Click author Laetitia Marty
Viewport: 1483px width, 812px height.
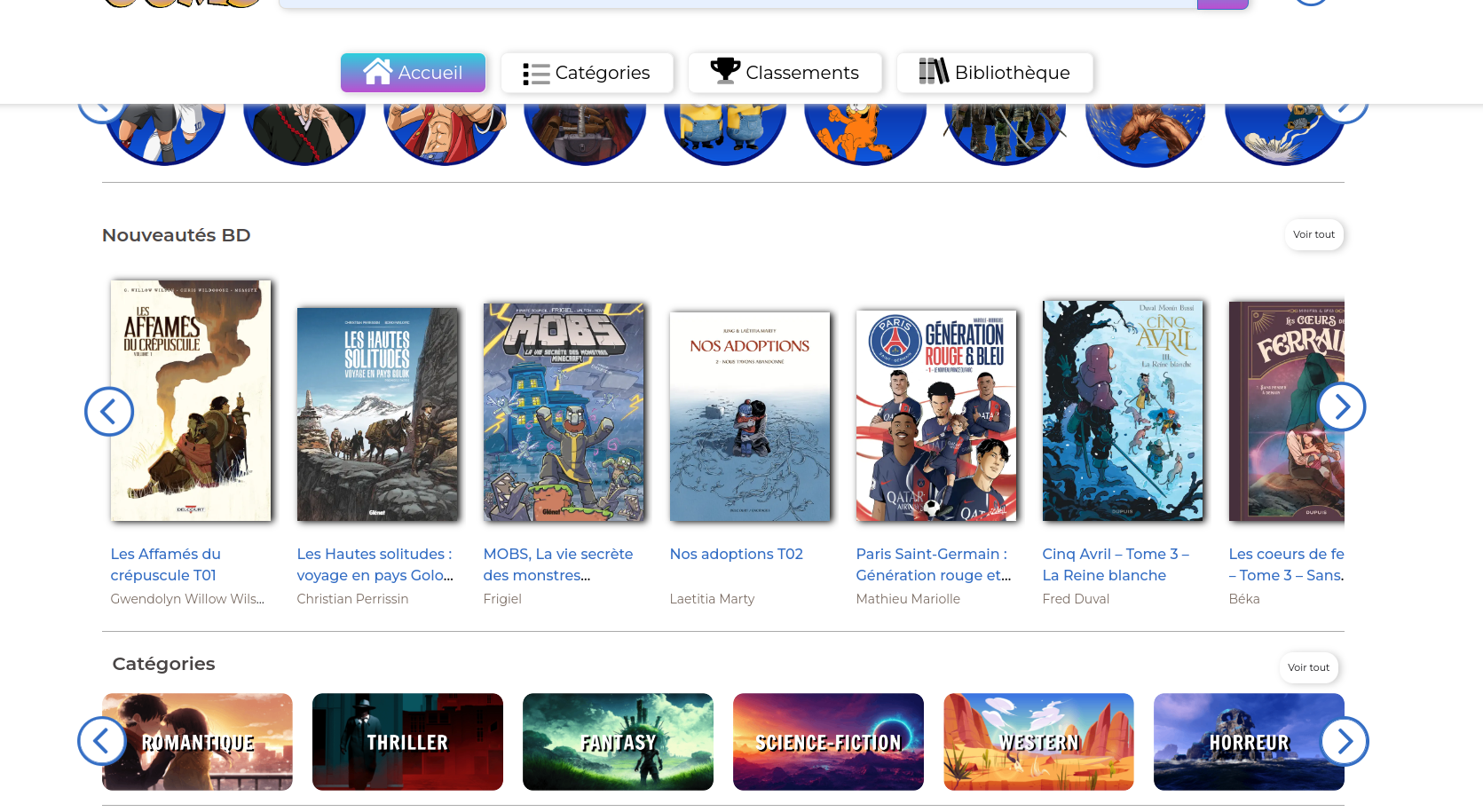(x=712, y=599)
